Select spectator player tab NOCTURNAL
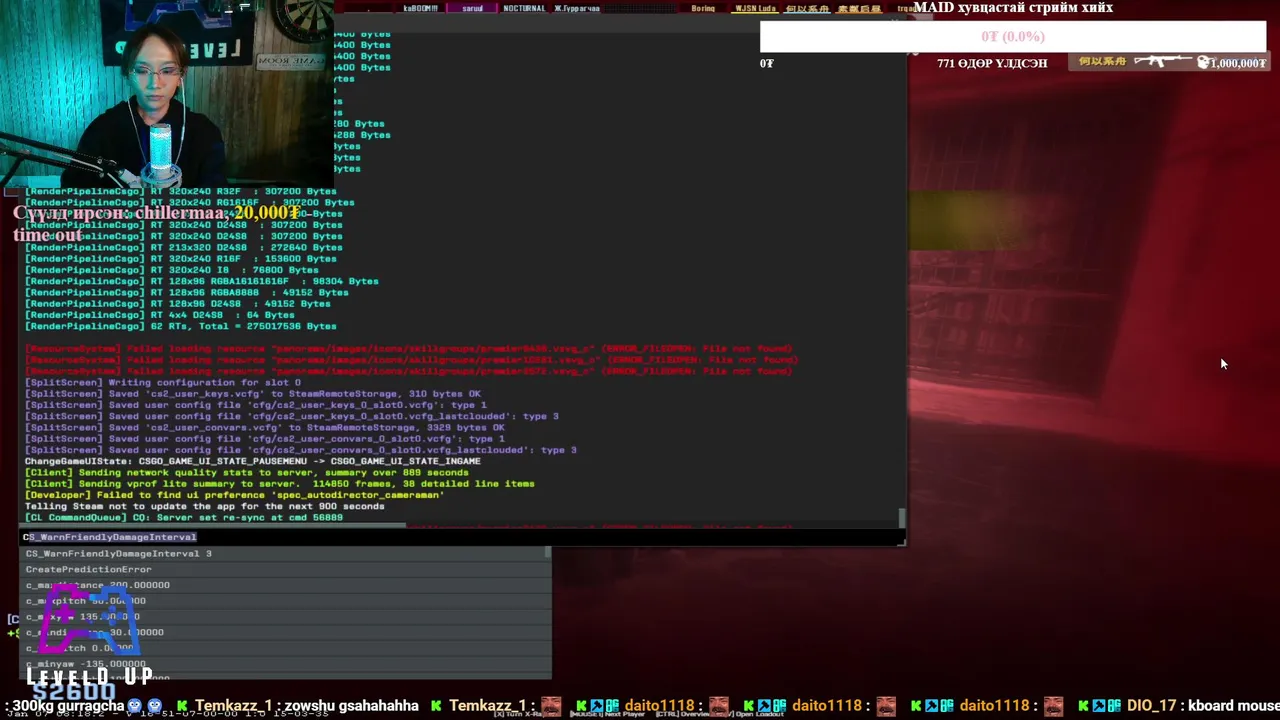 524,8
